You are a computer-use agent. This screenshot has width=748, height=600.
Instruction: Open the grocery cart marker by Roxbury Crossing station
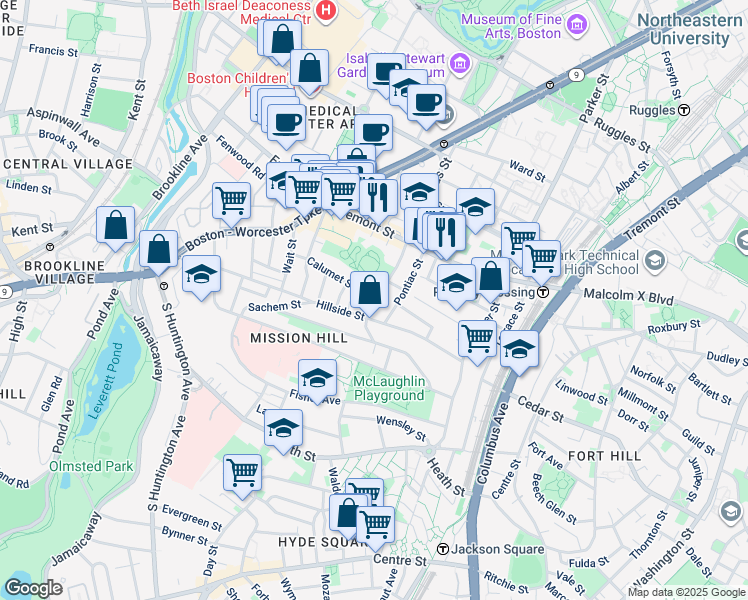coord(541,261)
